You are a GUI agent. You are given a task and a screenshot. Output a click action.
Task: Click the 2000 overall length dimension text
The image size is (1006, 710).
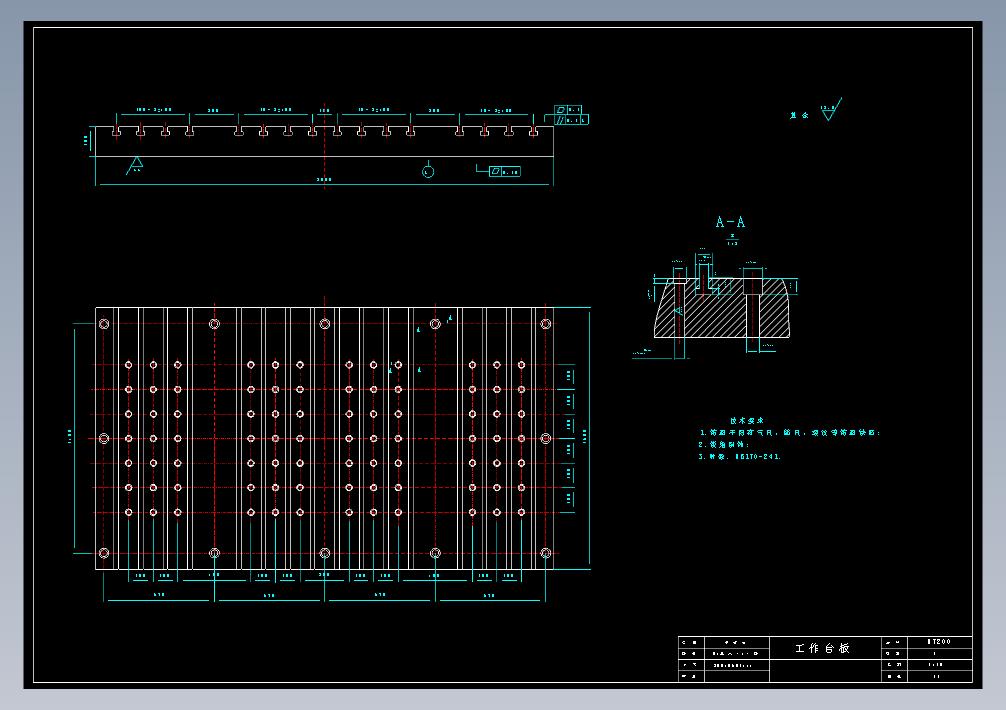click(x=324, y=180)
